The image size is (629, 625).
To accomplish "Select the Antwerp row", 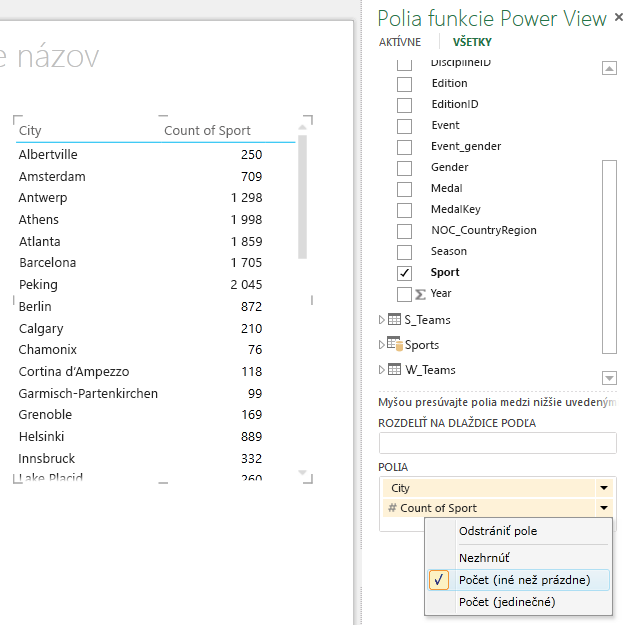I will click(140, 198).
